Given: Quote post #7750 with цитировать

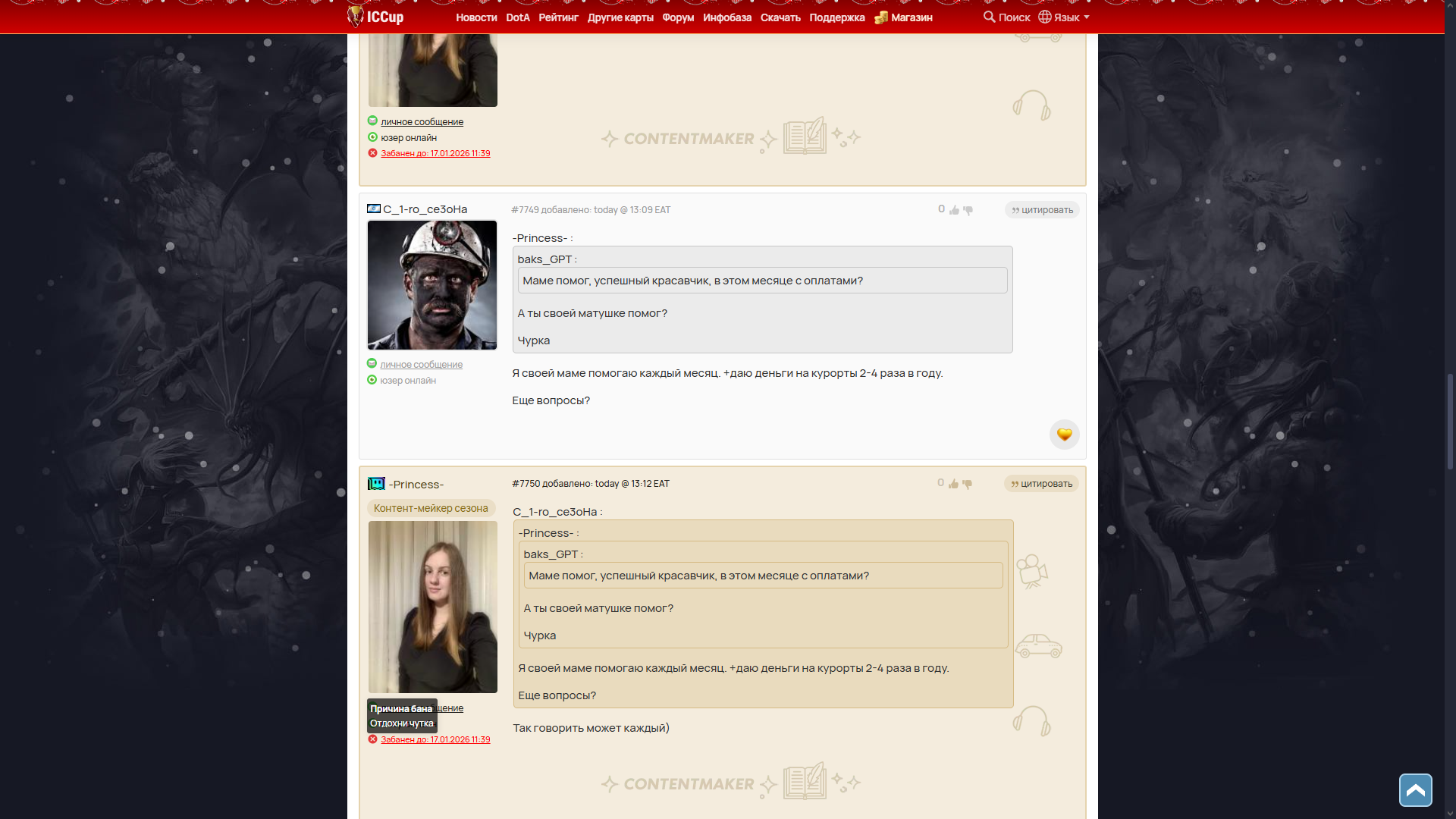Looking at the screenshot, I should pyautogui.click(x=1041, y=484).
